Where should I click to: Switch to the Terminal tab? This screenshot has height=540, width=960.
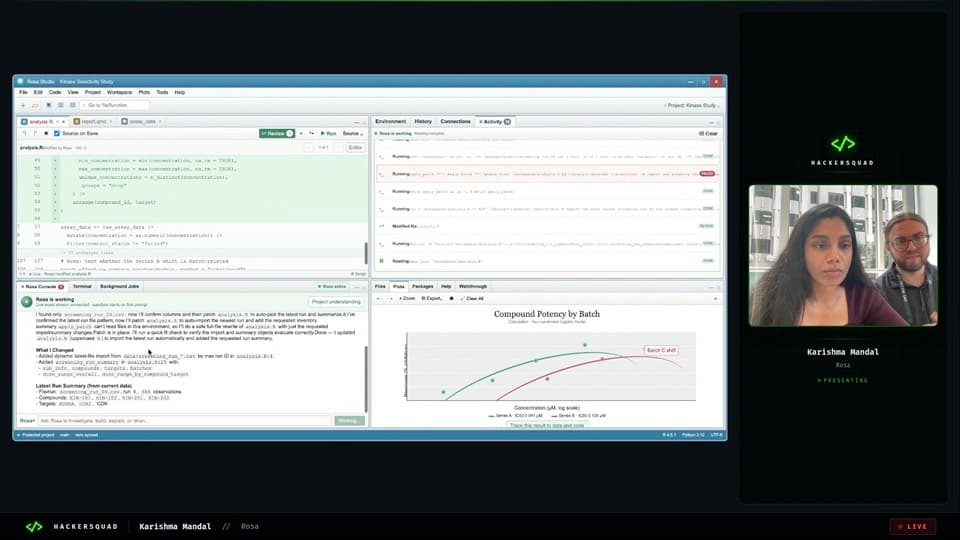pos(82,287)
